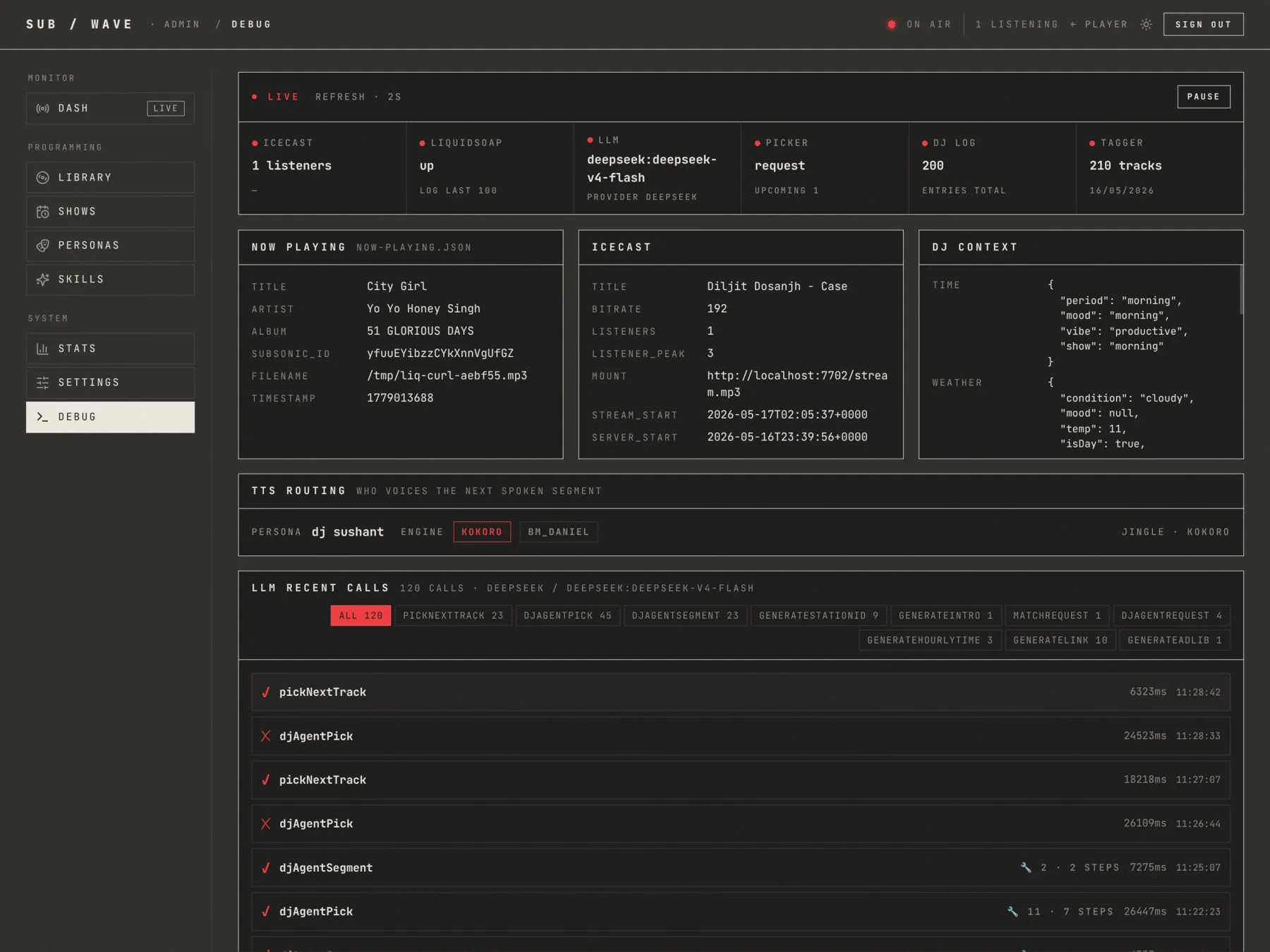Filter calls by GenerateAdLib 1

[x=1175, y=640]
